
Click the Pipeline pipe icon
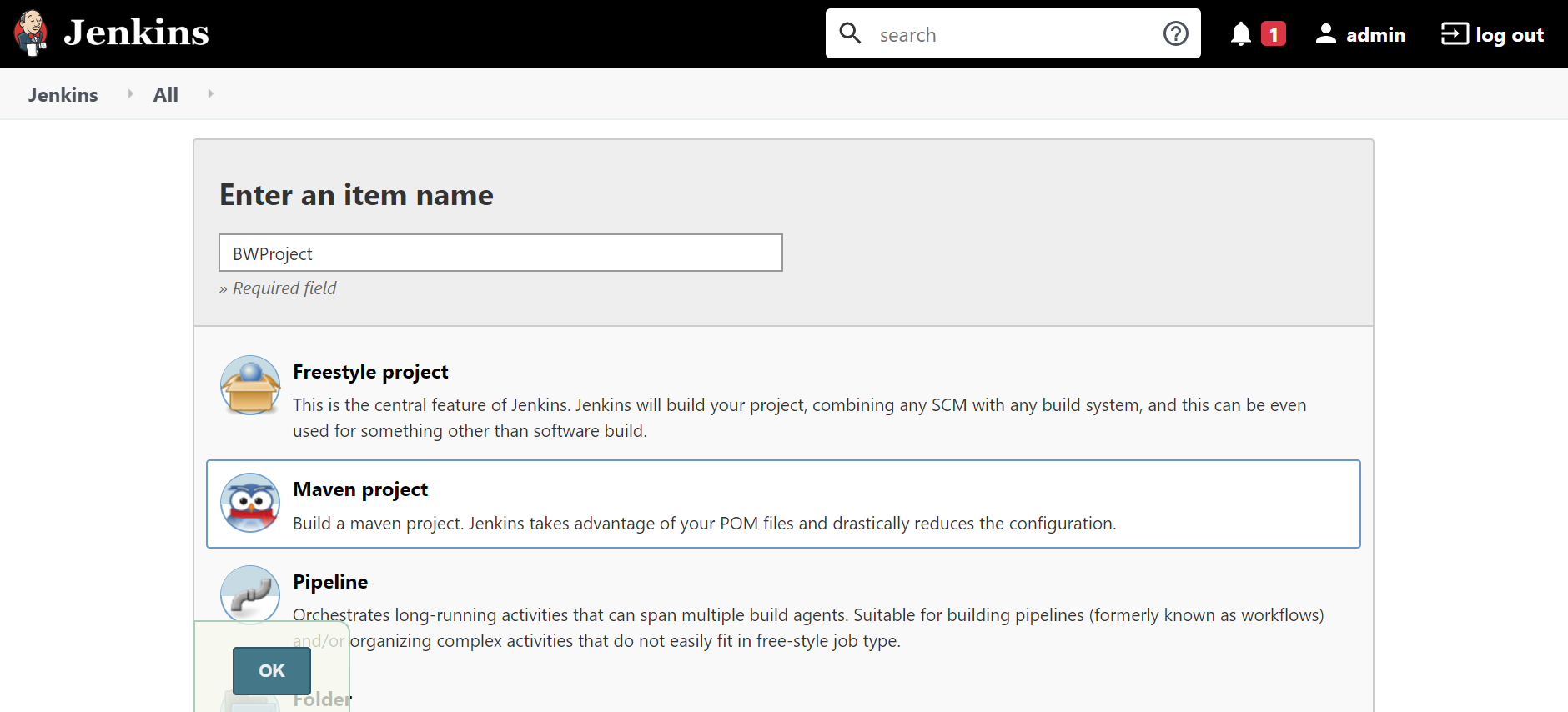(x=250, y=594)
